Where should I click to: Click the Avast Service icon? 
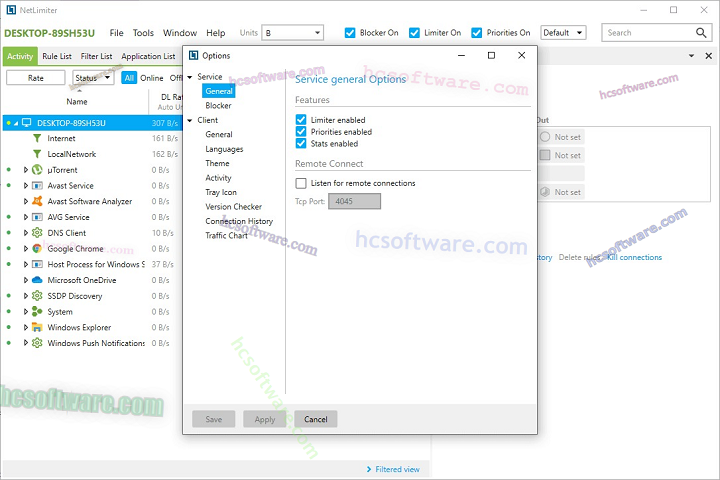pos(37,186)
